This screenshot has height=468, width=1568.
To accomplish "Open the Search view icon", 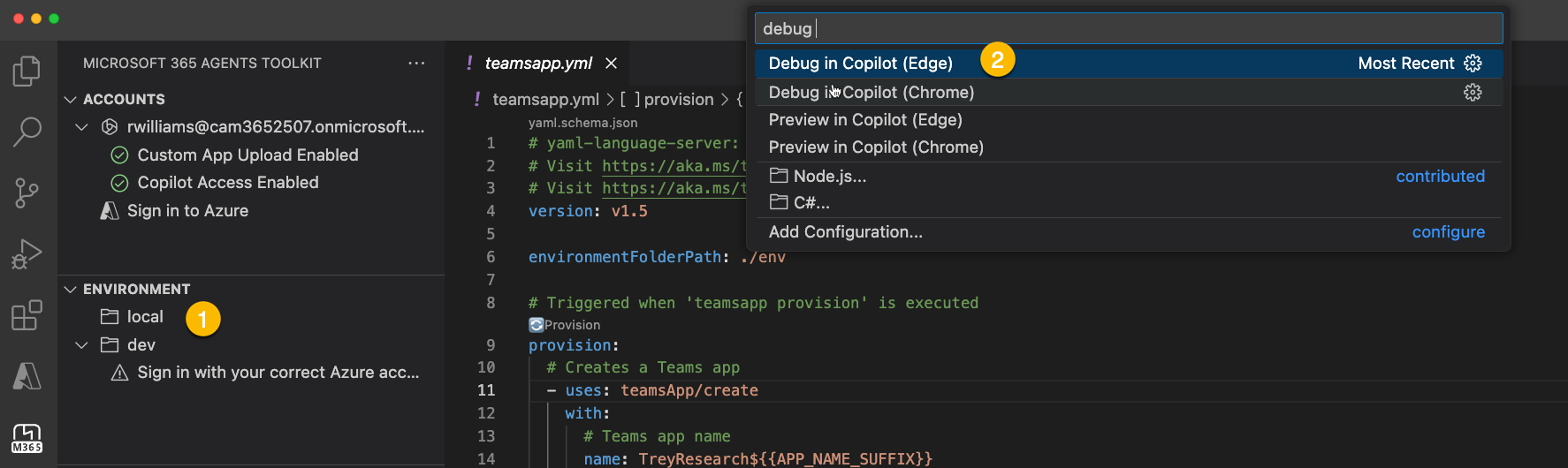I will [x=27, y=132].
